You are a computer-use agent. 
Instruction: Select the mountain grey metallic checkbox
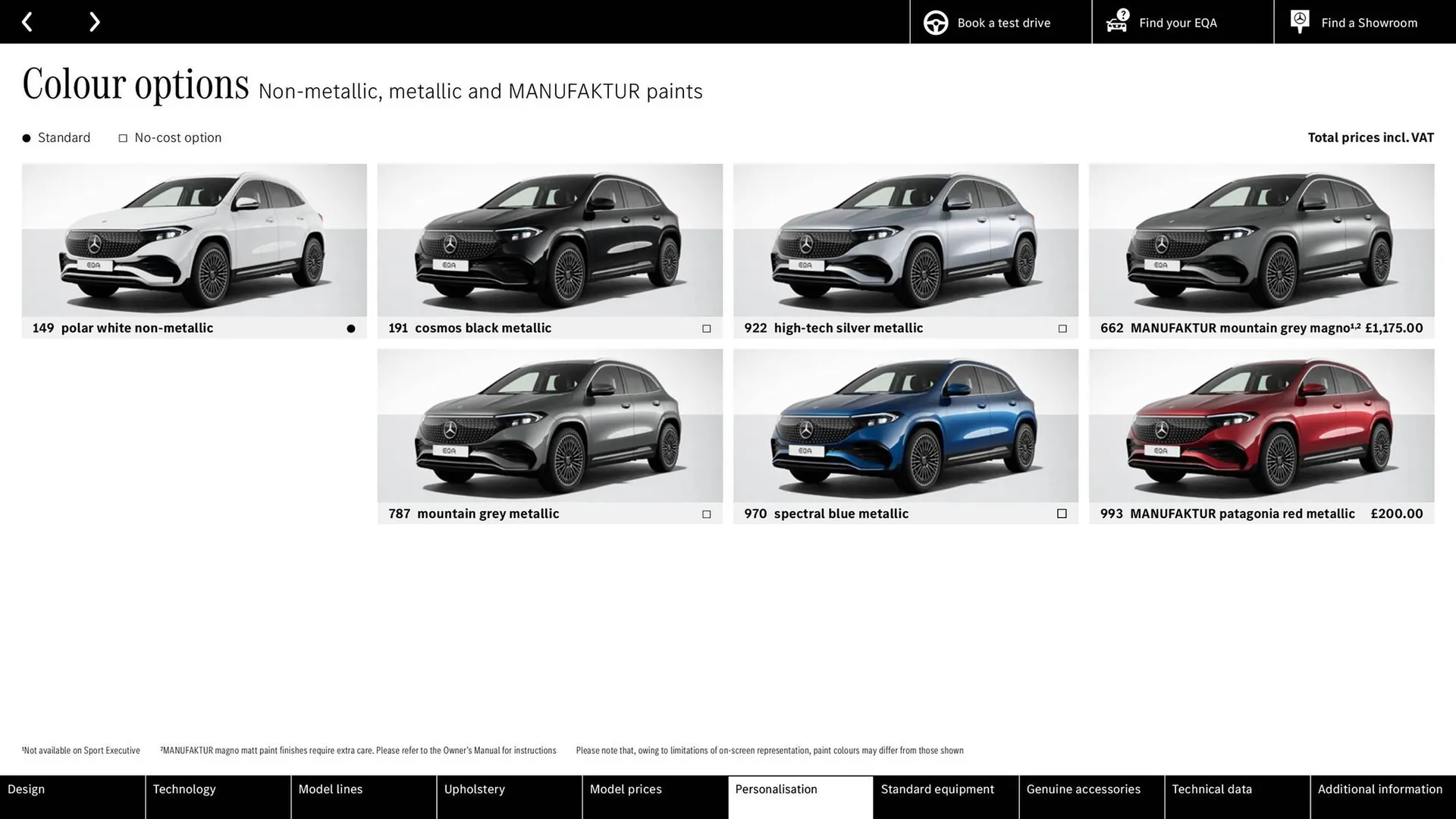click(x=706, y=513)
